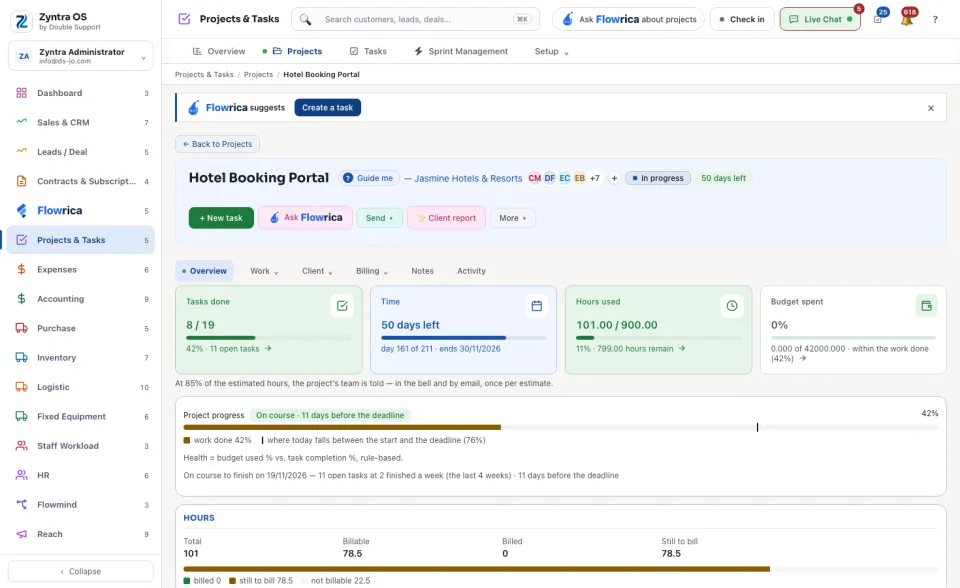
Task: Click the Guide me button
Action: pos(369,178)
